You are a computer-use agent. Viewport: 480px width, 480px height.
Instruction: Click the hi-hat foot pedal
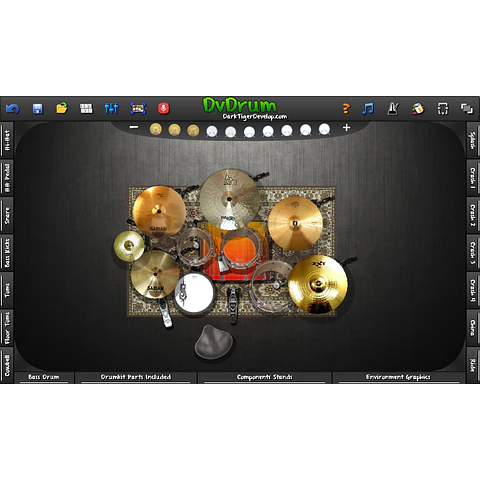[165, 313]
